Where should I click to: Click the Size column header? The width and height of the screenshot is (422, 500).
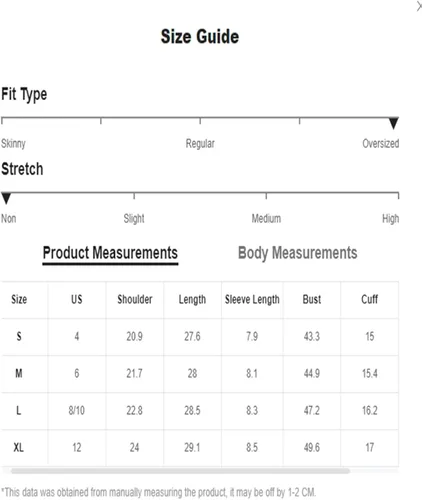(19, 299)
